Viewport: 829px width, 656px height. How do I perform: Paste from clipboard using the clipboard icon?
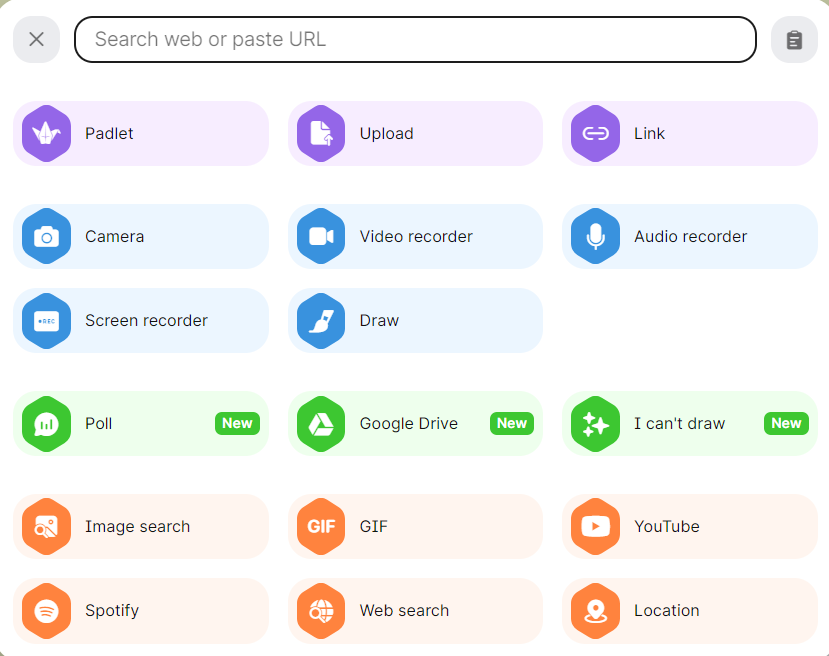tap(794, 40)
